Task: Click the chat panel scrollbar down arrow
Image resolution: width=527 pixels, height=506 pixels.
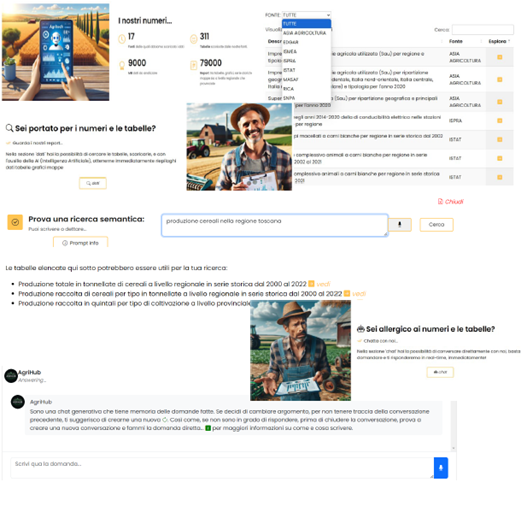Action: (x=453, y=448)
